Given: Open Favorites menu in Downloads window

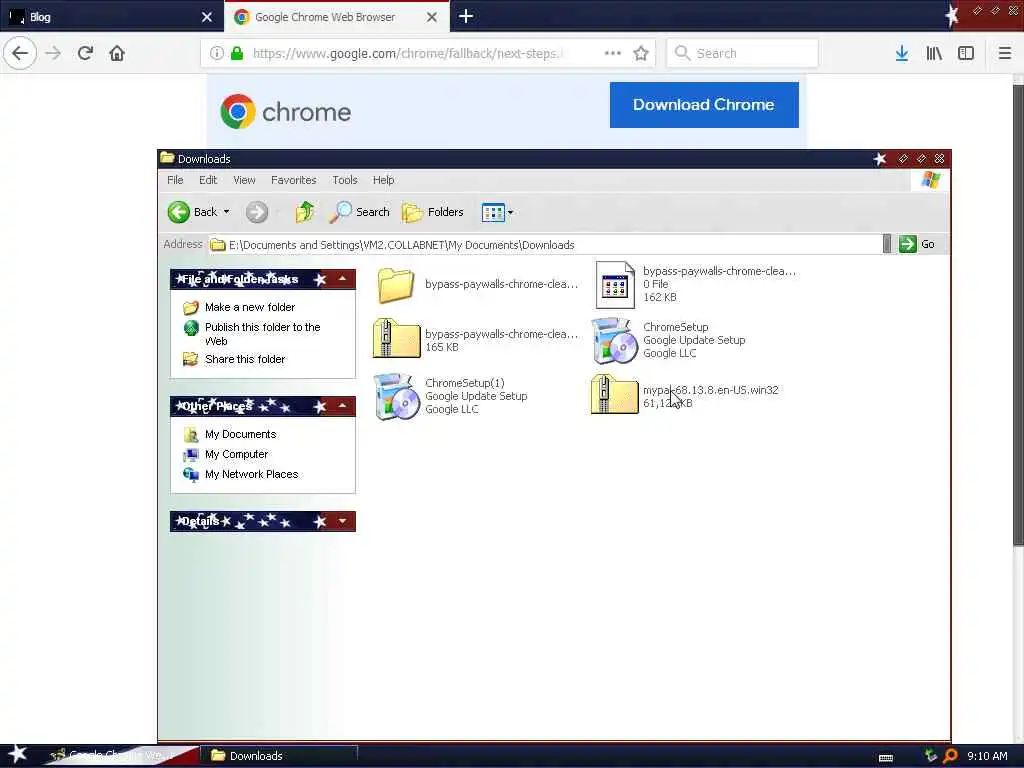Looking at the screenshot, I should 293,180.
